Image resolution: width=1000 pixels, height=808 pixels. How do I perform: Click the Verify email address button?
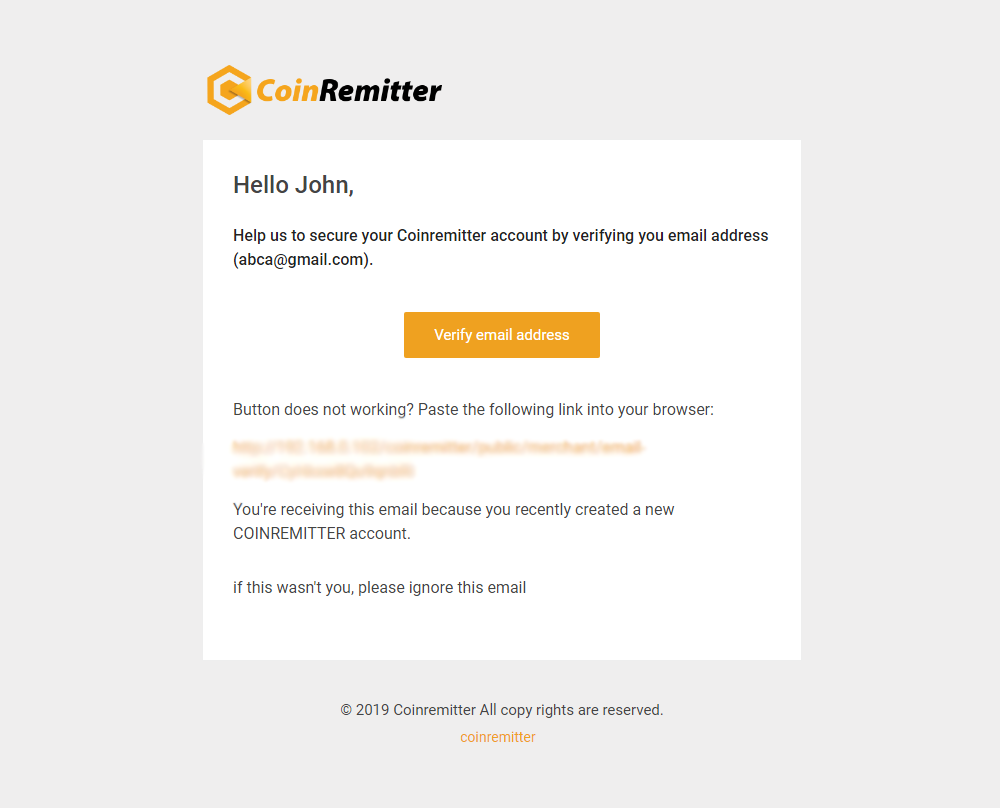501,335
